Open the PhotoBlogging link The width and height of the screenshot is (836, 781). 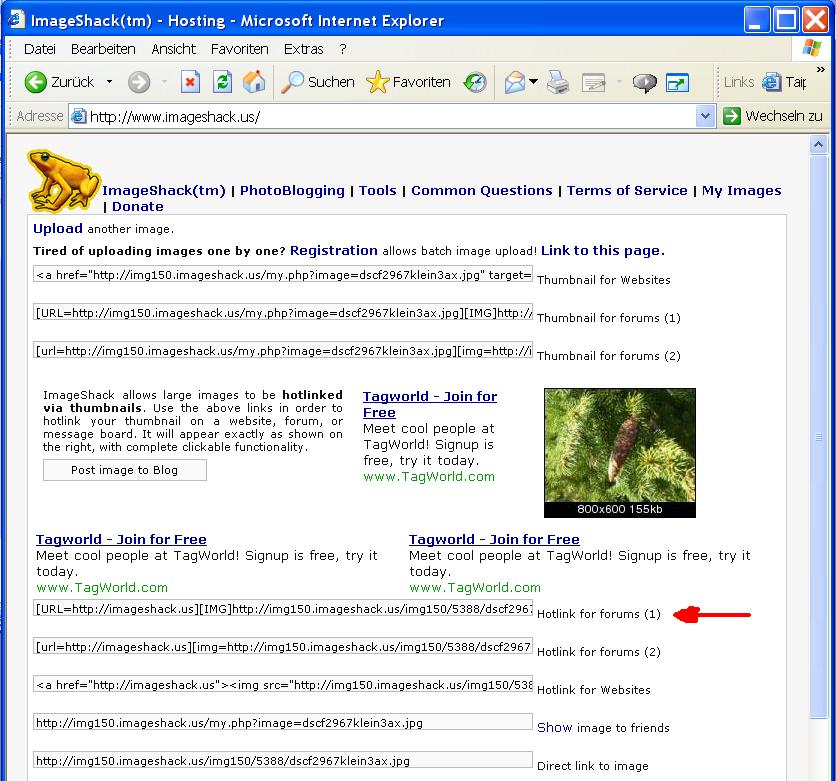point(292,190)
